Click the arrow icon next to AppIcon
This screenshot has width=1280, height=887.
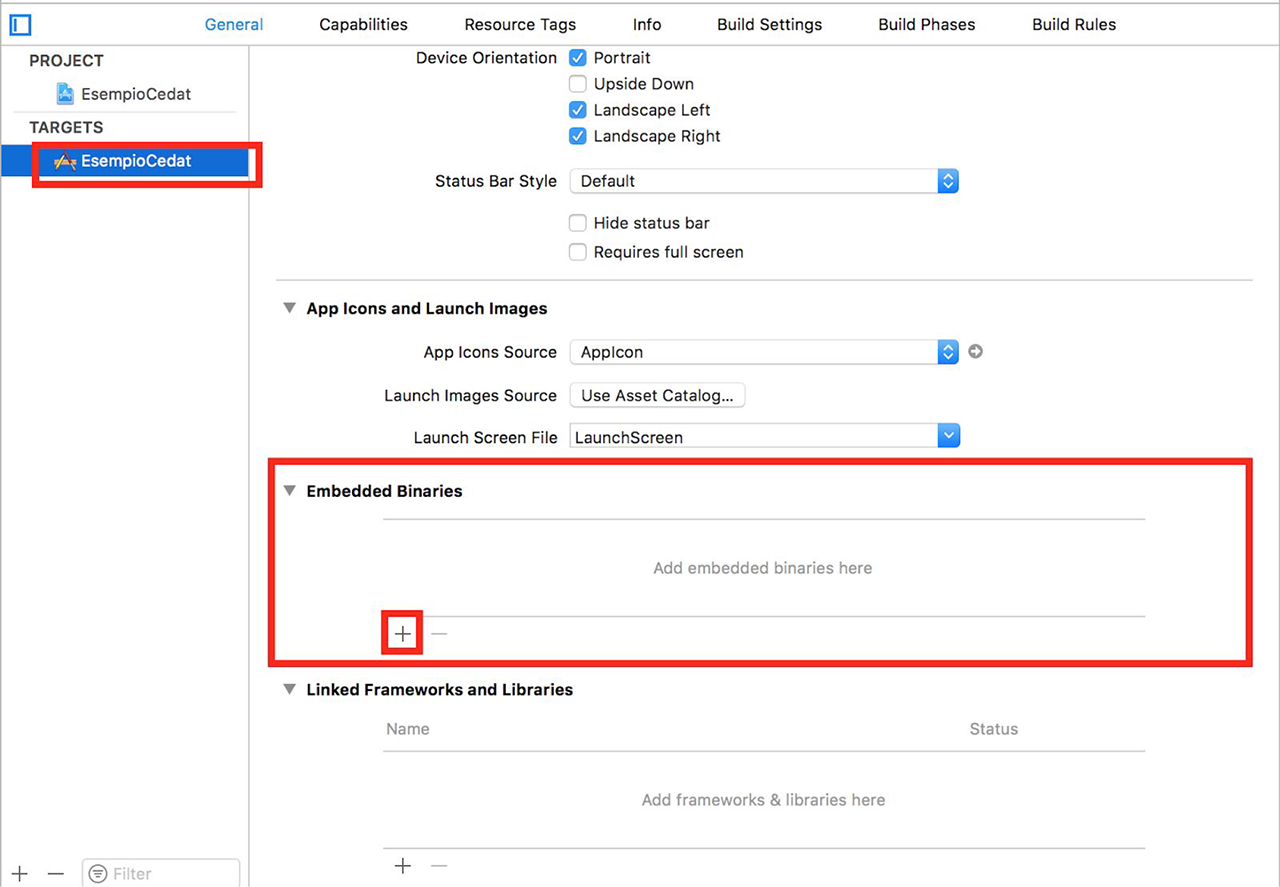pos(975,352)
